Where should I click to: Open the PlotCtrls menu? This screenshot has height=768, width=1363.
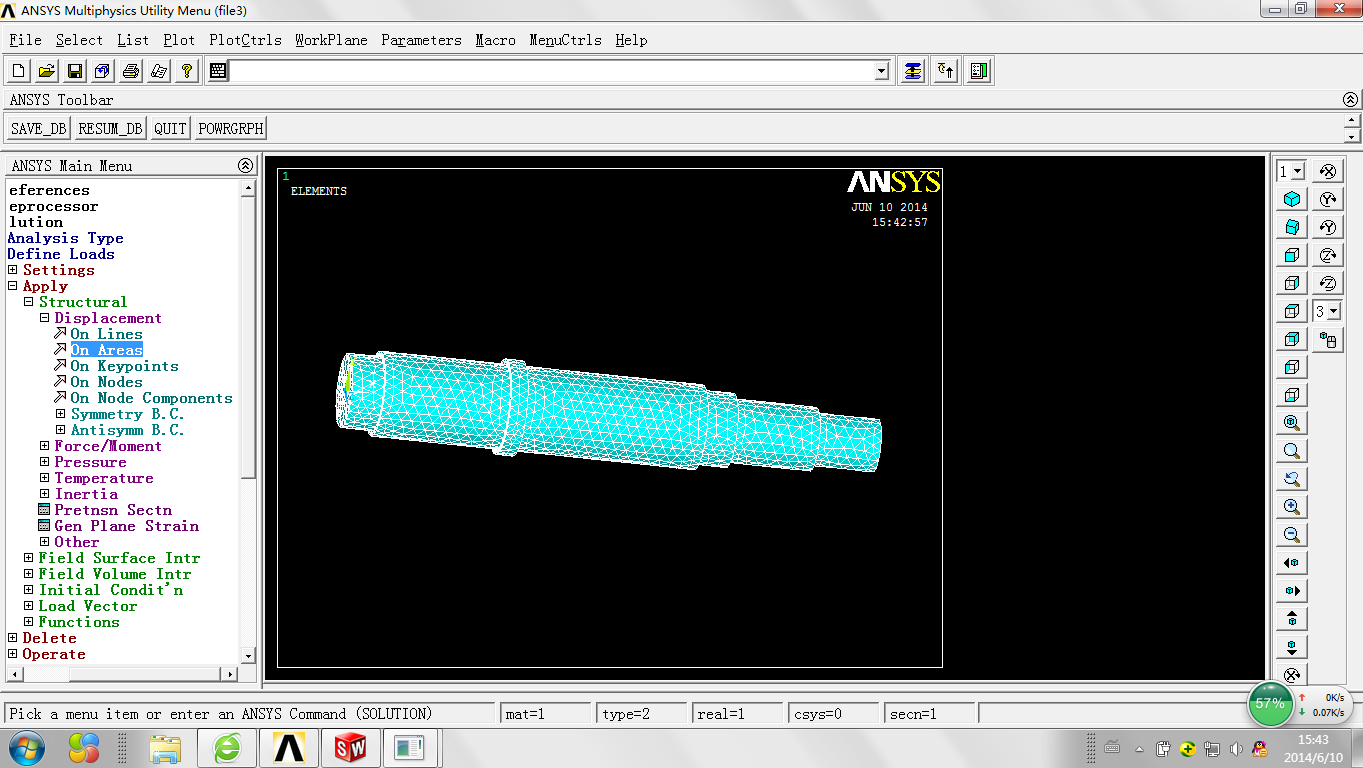[x=245, y=40]
